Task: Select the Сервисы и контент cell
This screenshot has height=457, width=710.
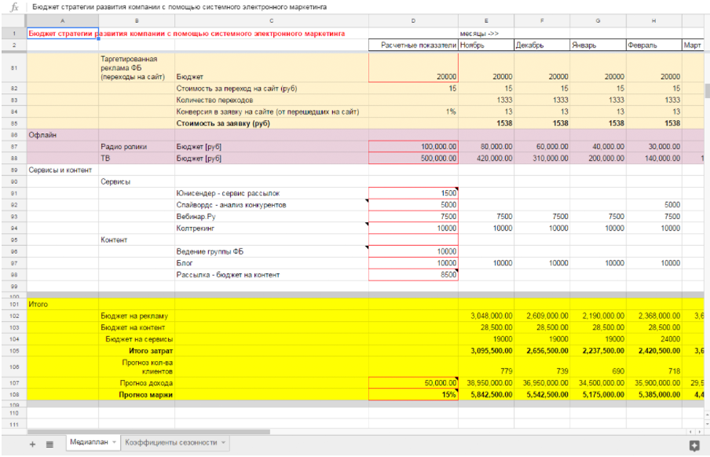Action: pos(62,170)
